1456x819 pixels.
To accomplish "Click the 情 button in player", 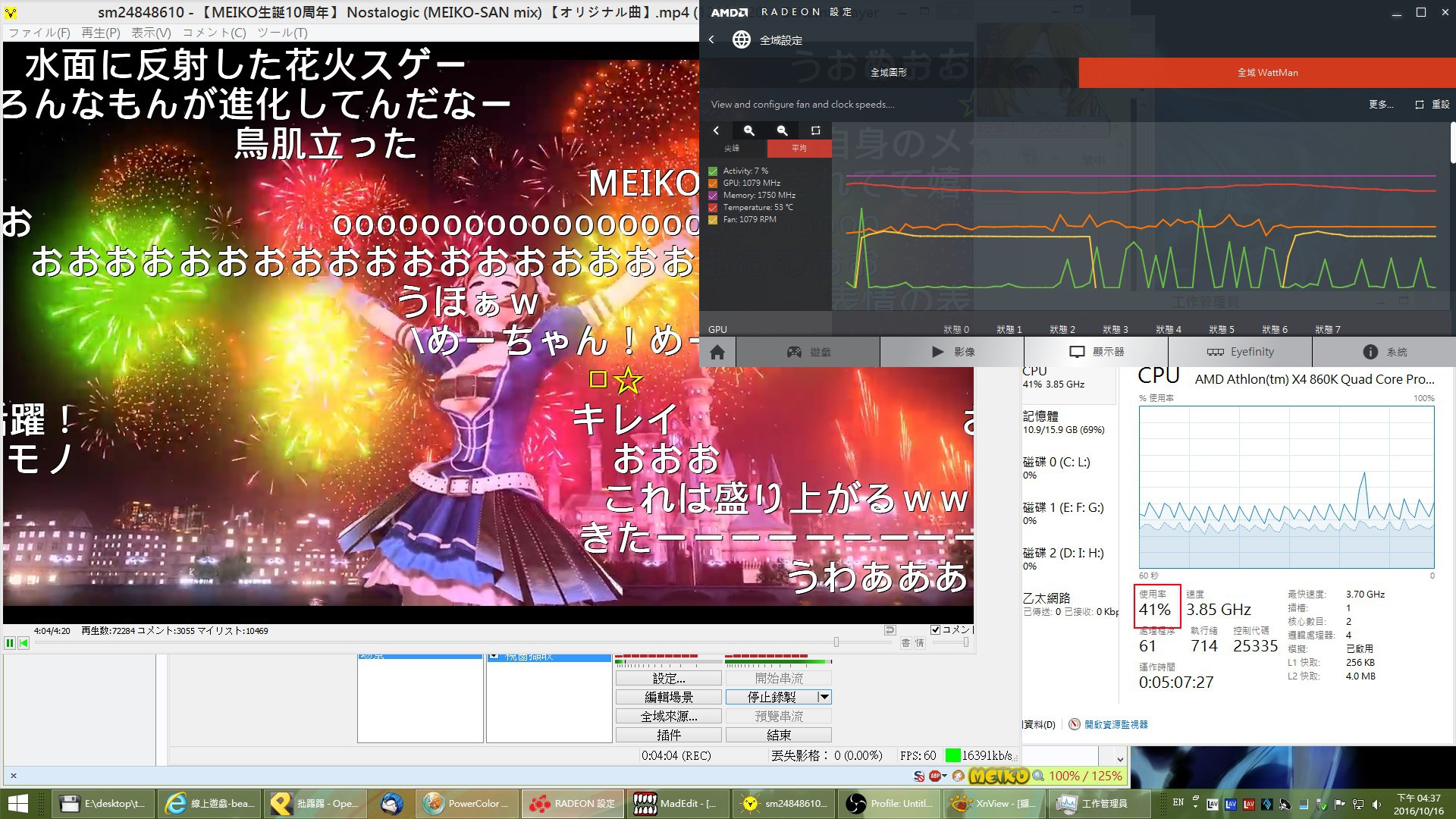I will pos(919,643).
